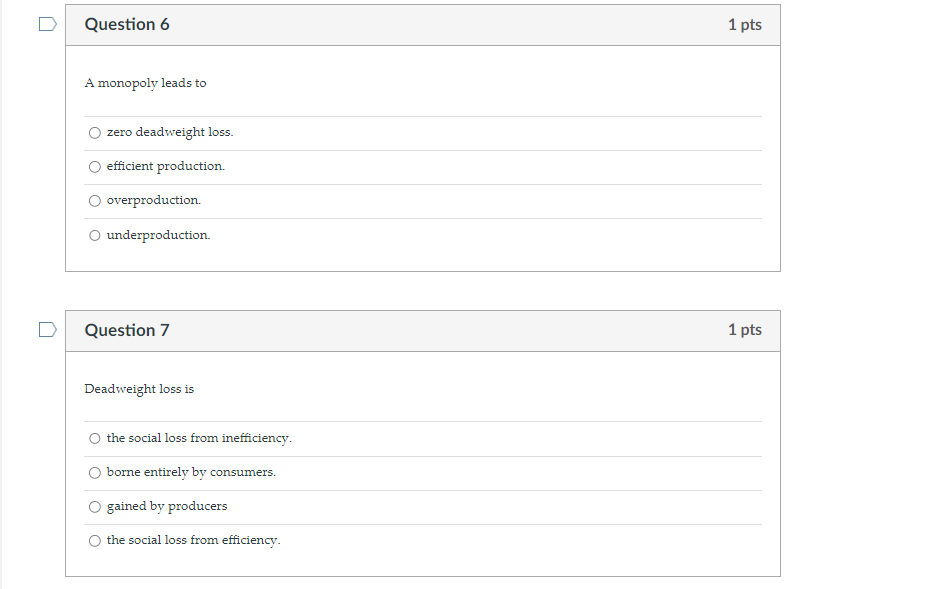Click the prompt A monopoly leads to

pos(145,83)
